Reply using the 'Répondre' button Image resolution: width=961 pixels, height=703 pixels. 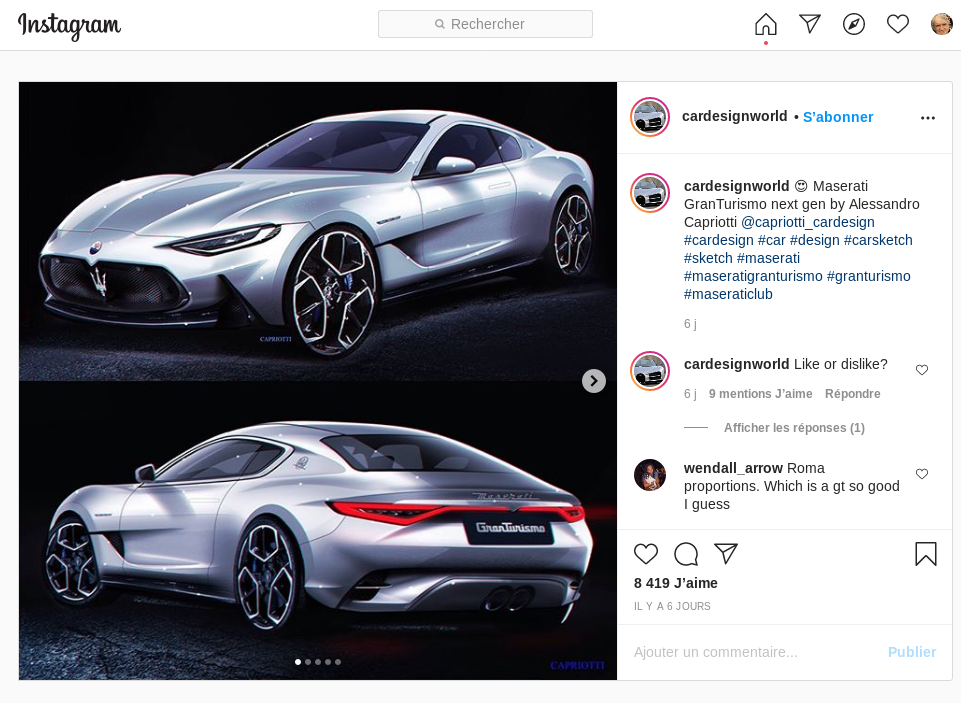pos(852,393)
